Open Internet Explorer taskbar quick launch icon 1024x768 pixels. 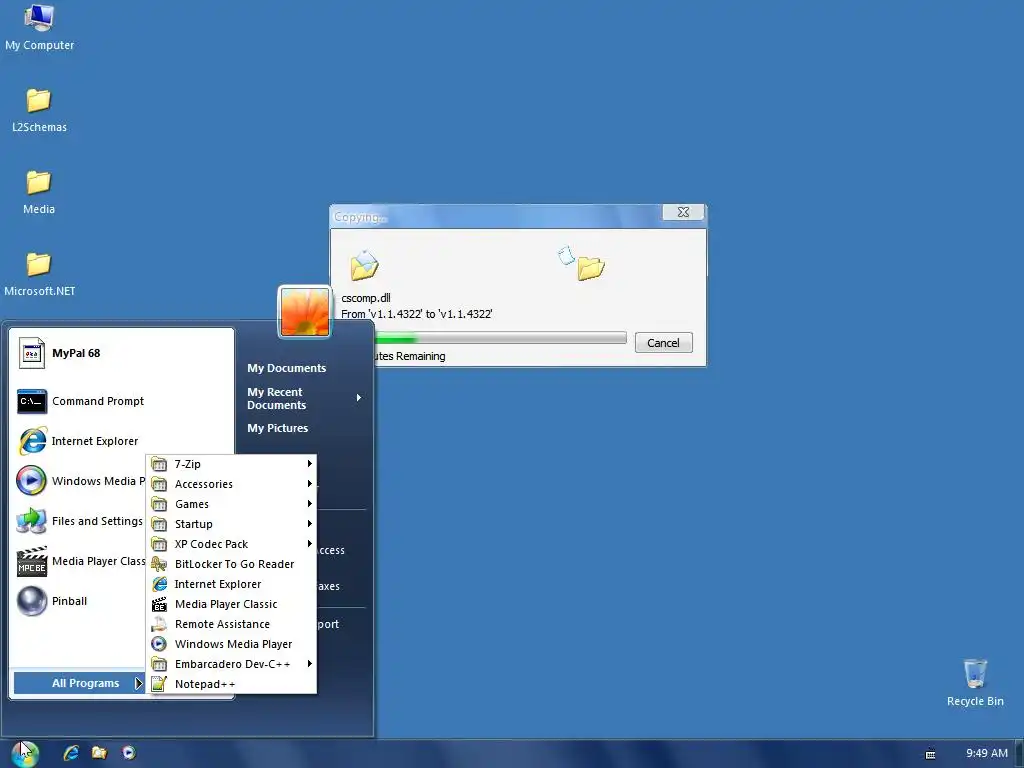[71, 753]
